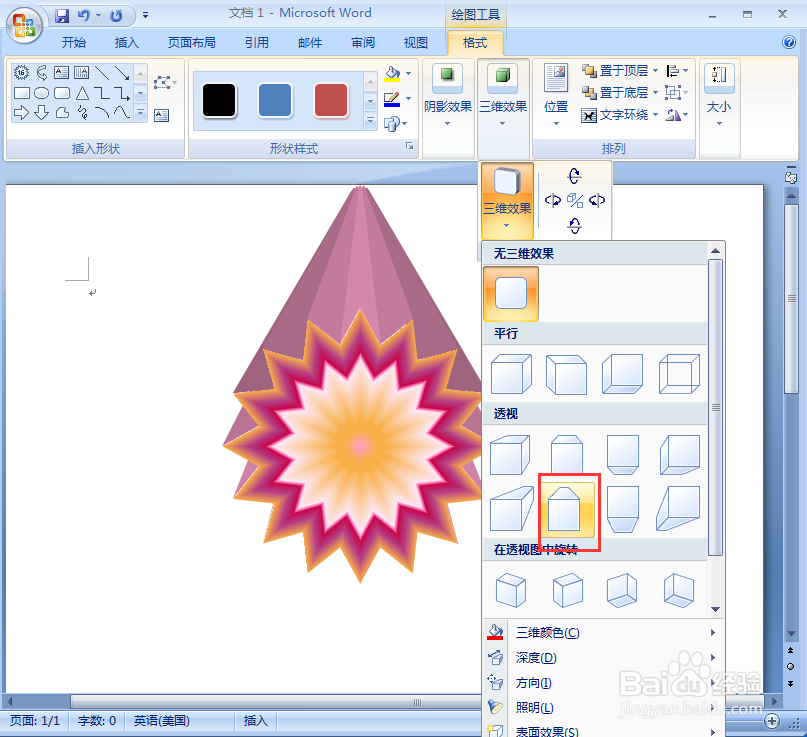Viewport: 807px width, 737px height.
Task: Select the oval shape in gallery
Action: tap(41, 93)
